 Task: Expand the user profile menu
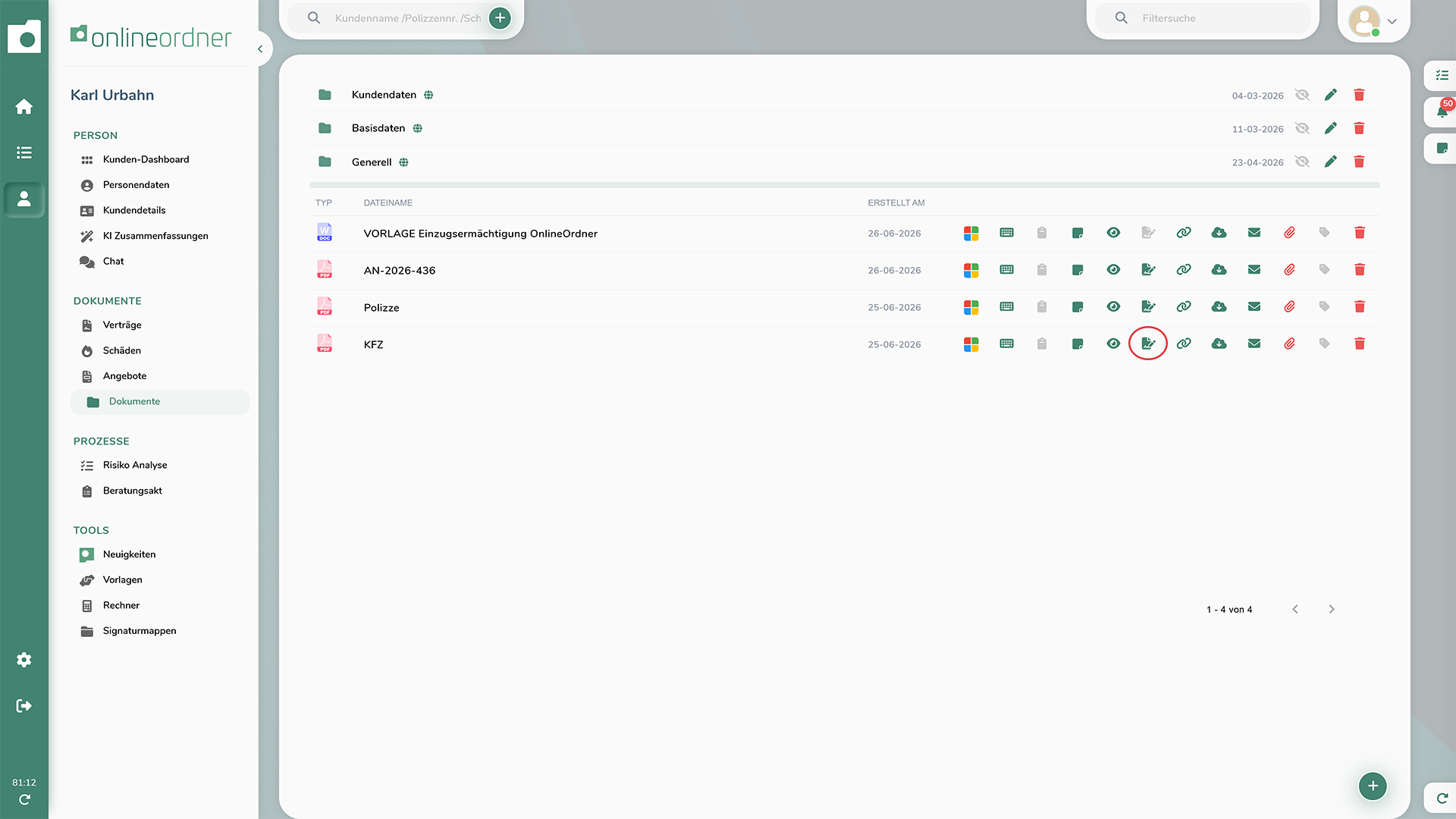1392,21
